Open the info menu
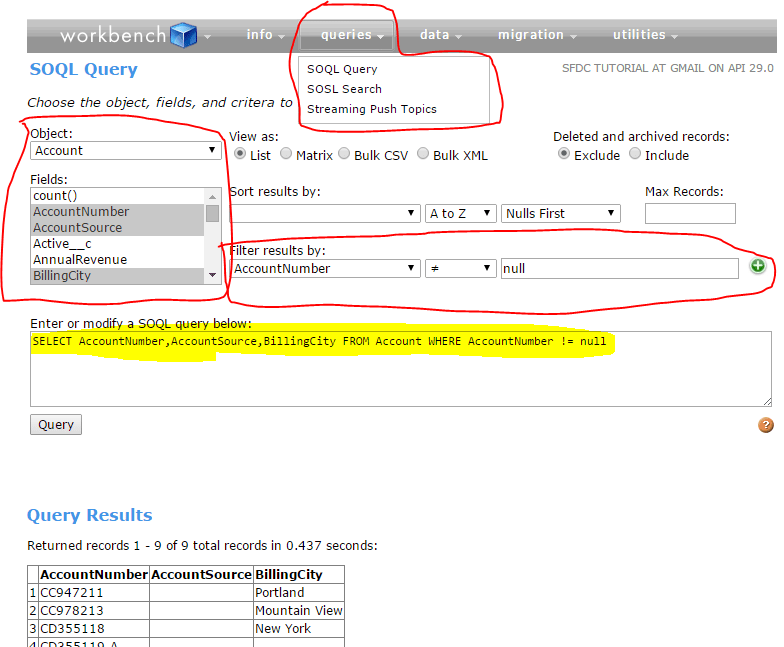Image resolution: width=784 pixels, height=647 pixels. coord(265,35)
